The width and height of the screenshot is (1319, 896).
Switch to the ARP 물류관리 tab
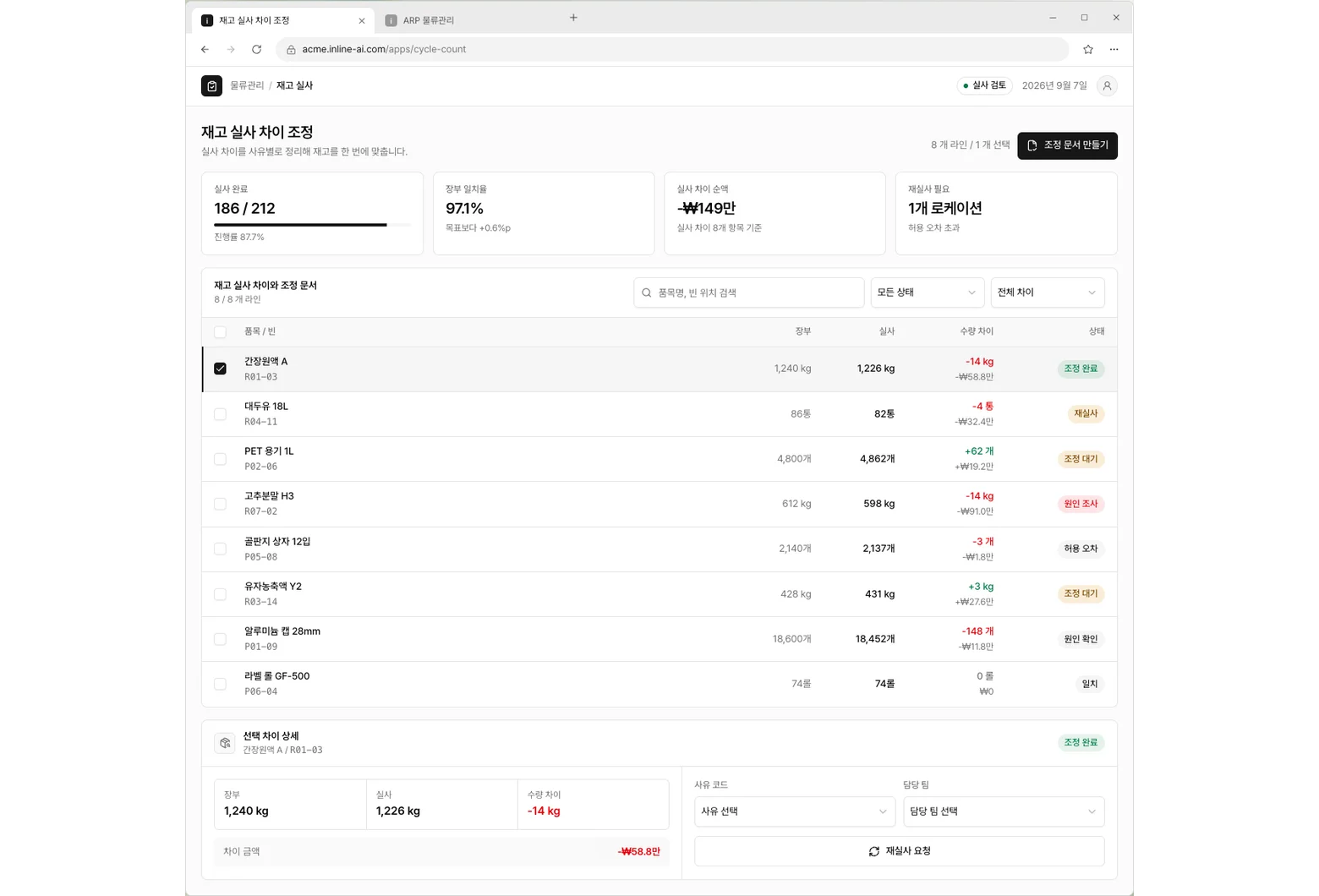pos(463,20)
